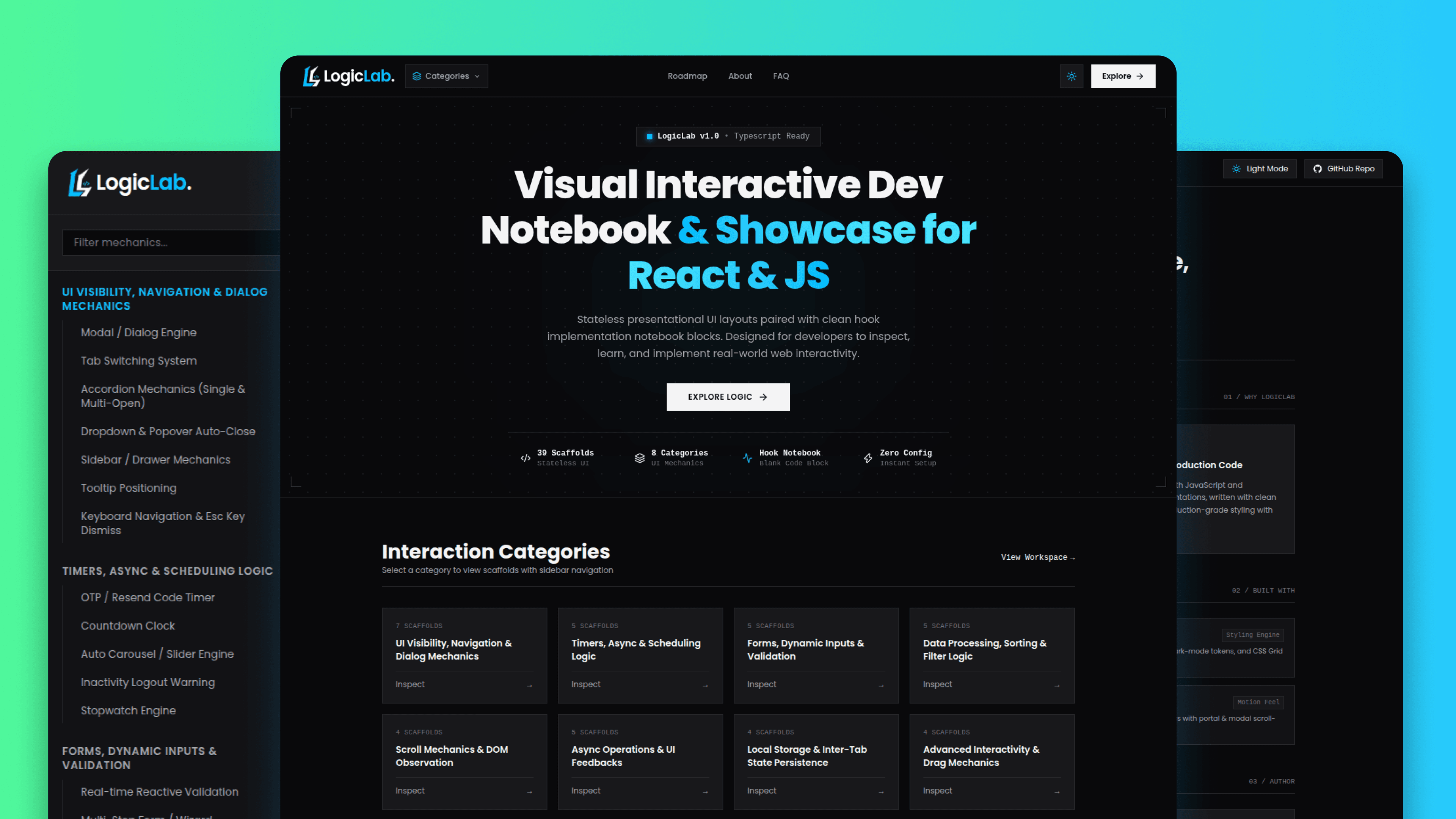This screenshot has height=819, width=1456.
Task: Click the arrow in Async Operations & UI card
Action: [705, 792]
